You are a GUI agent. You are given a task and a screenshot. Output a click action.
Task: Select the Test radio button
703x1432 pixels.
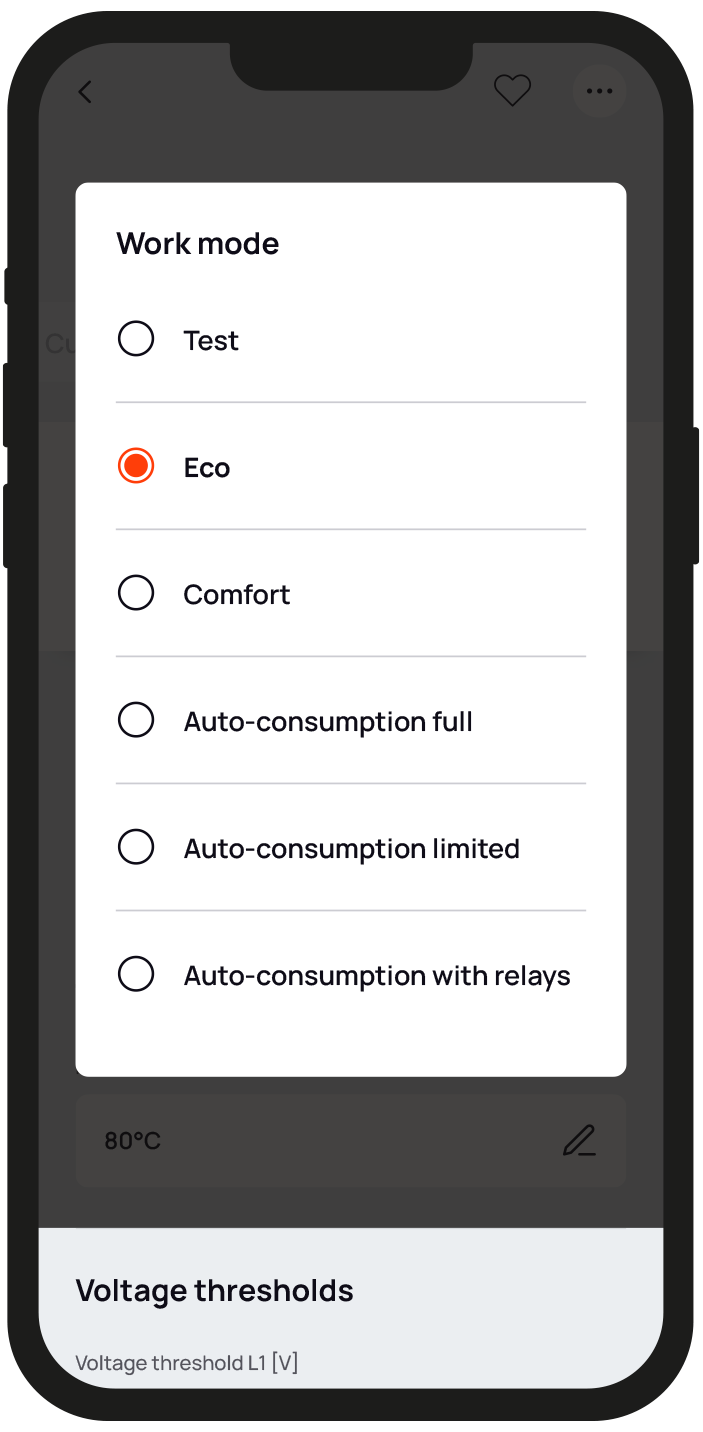[136, 339]
